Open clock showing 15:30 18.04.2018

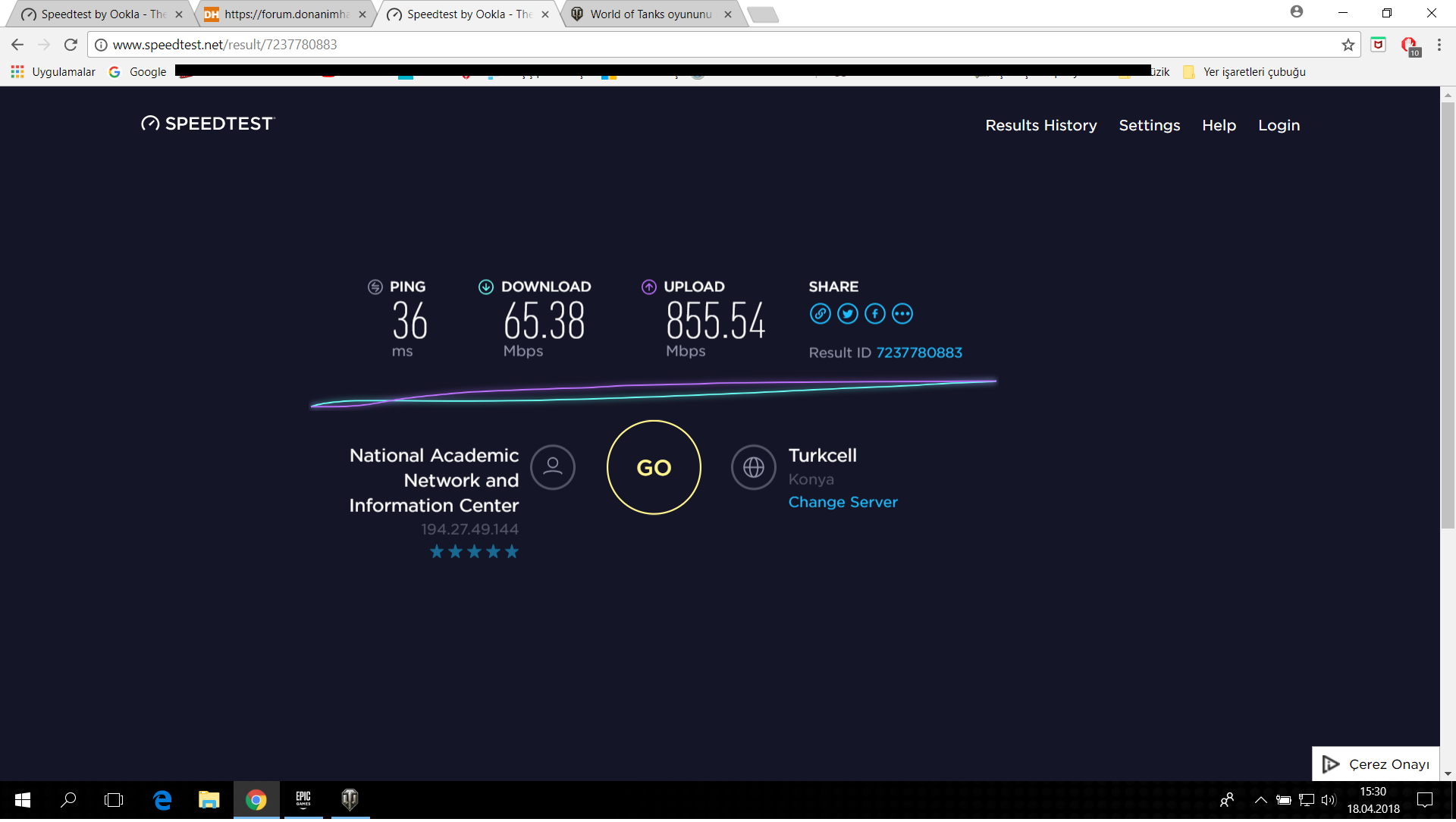1373,800
